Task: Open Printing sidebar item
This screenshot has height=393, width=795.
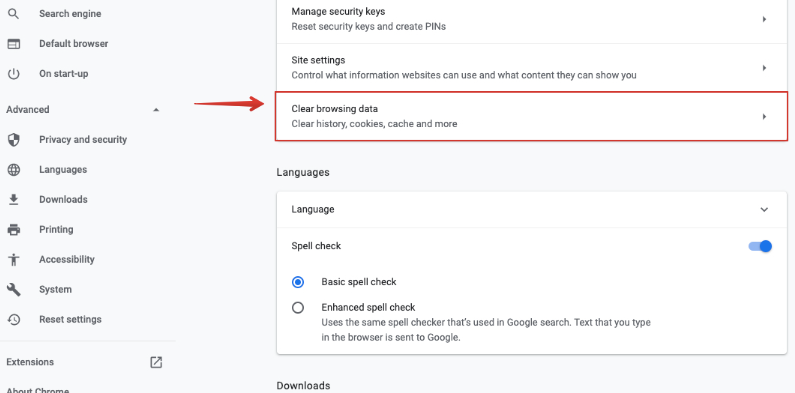Action: [56, 229]
